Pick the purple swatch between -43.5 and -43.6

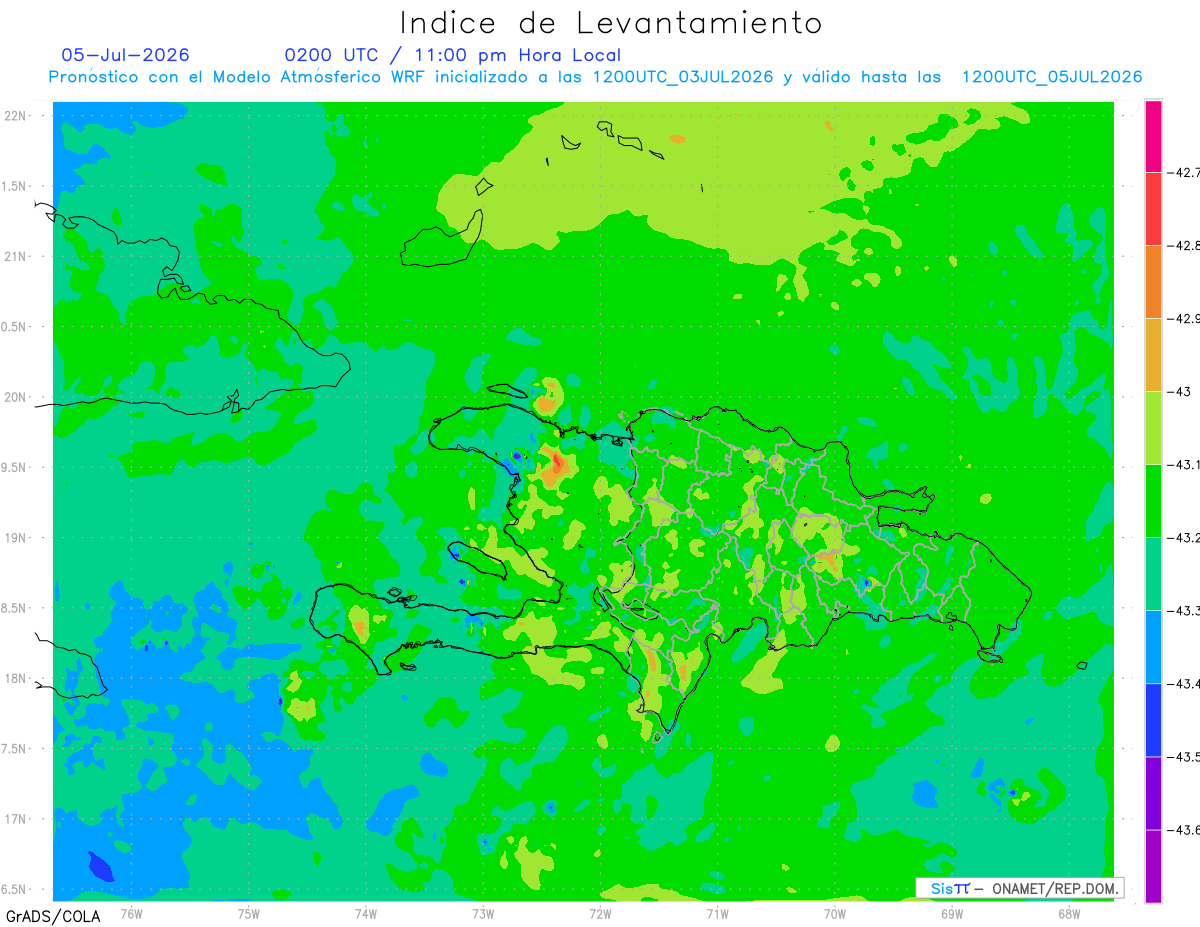(x=1153, y=793)
